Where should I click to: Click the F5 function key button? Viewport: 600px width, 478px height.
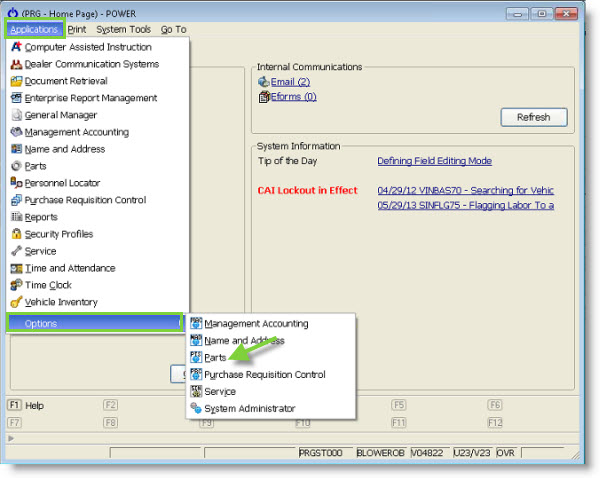(398, 405)
